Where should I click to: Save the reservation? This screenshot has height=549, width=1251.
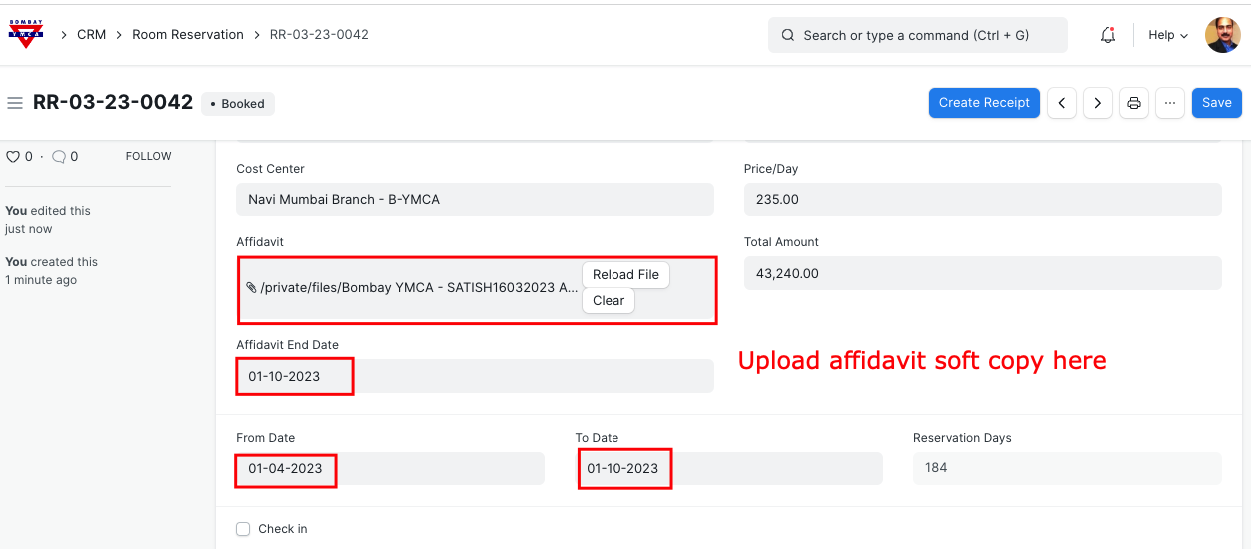coord(1216,103)
